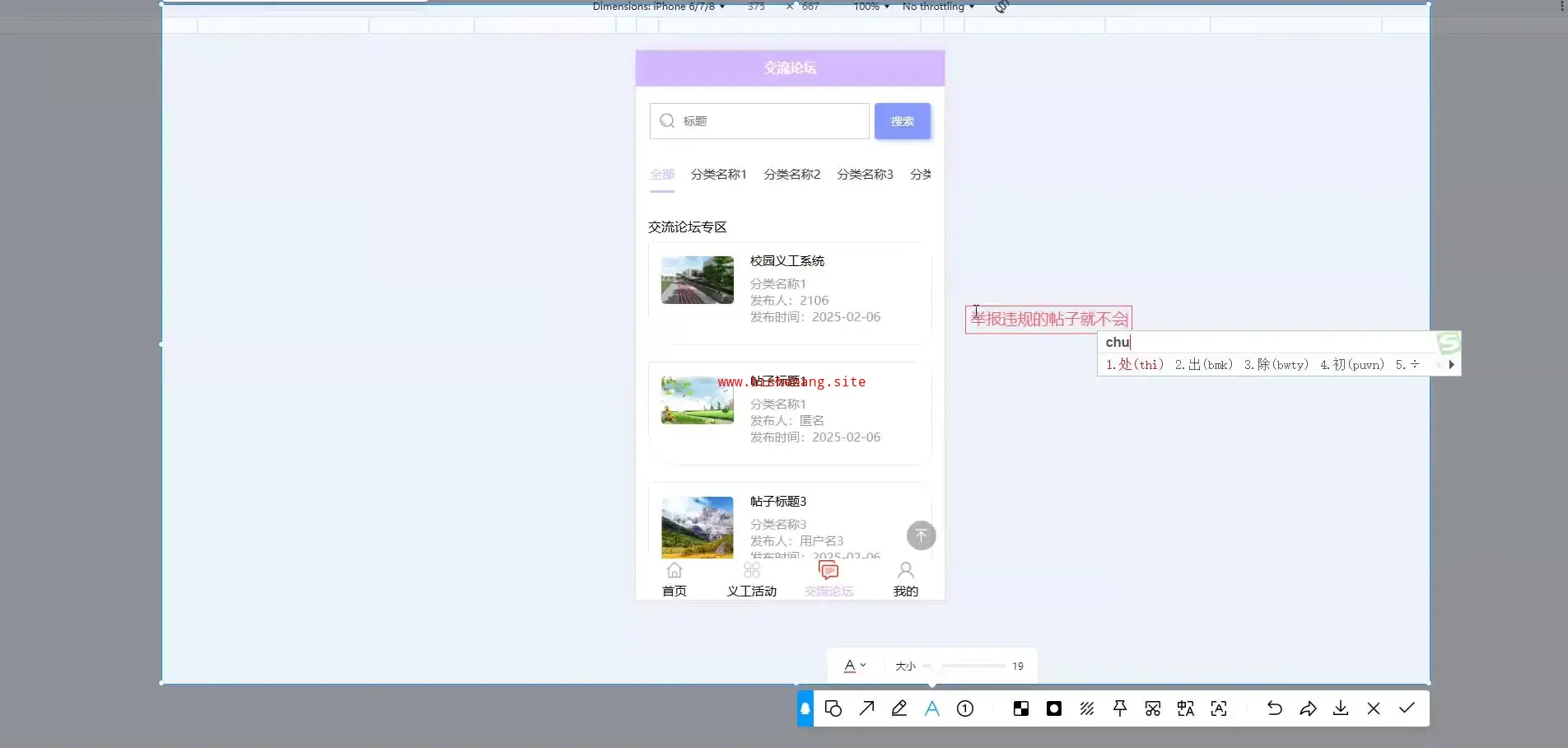Open the No throttling dropdown
The height and width of the screenshot is (748, 1568).
click(937, 7)
